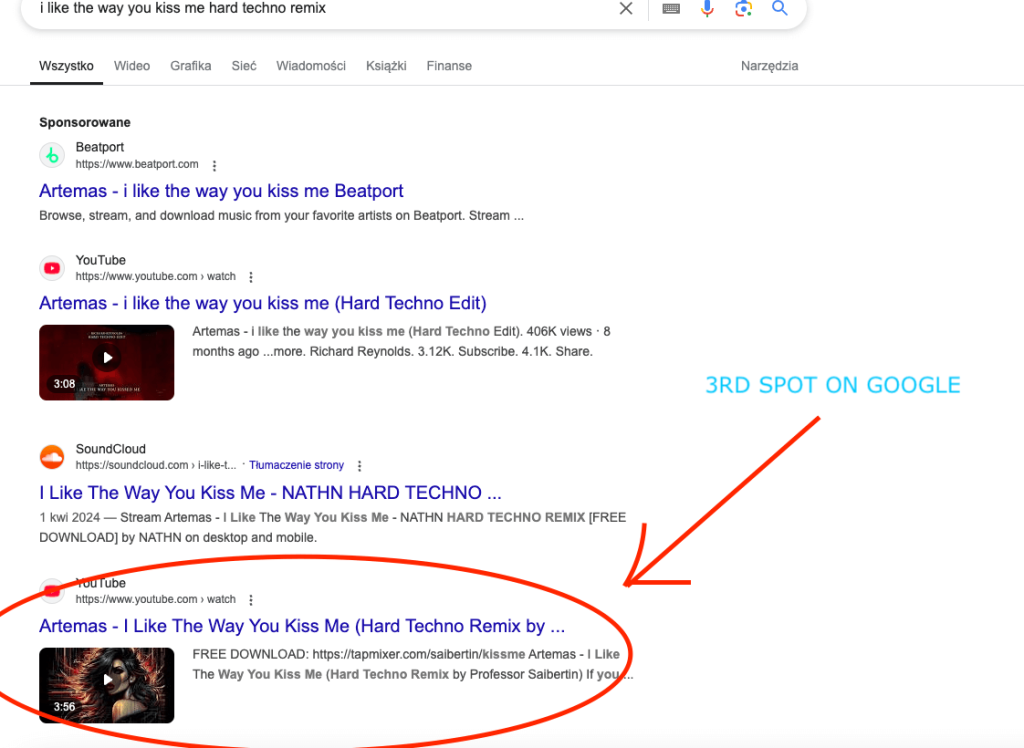This screenshot has width=1024, height=748.
Task: Switch to the Grafika tab
Action: click(191, 66)
